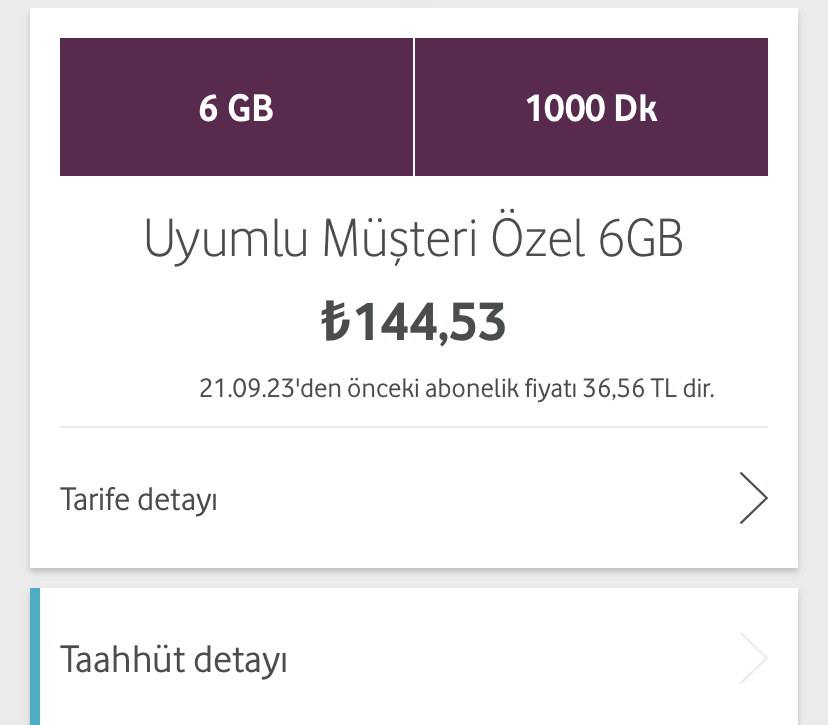Viewport: 828px width, 725px height.
Task: Click the Turkish lira currency symbol
Action: [x=334, y=322]
